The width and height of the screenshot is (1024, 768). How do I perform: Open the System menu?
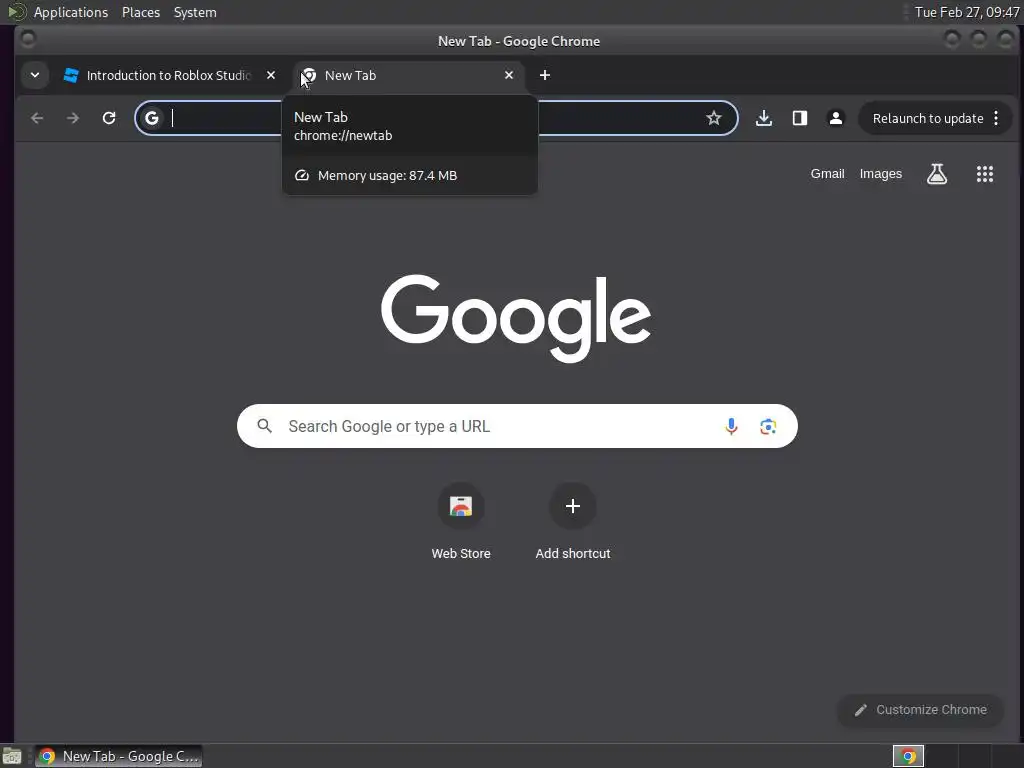[x=195, y=12]
